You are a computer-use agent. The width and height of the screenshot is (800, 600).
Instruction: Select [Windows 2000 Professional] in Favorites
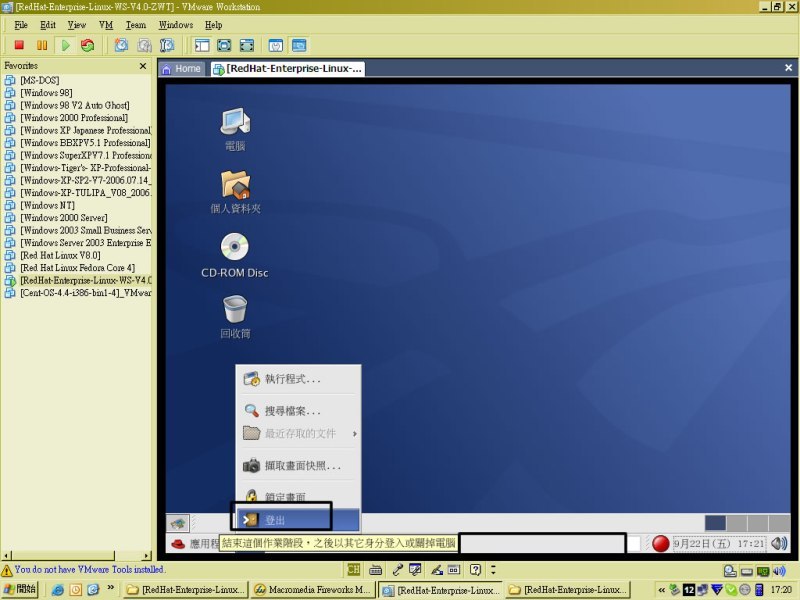tap(74, 118)
